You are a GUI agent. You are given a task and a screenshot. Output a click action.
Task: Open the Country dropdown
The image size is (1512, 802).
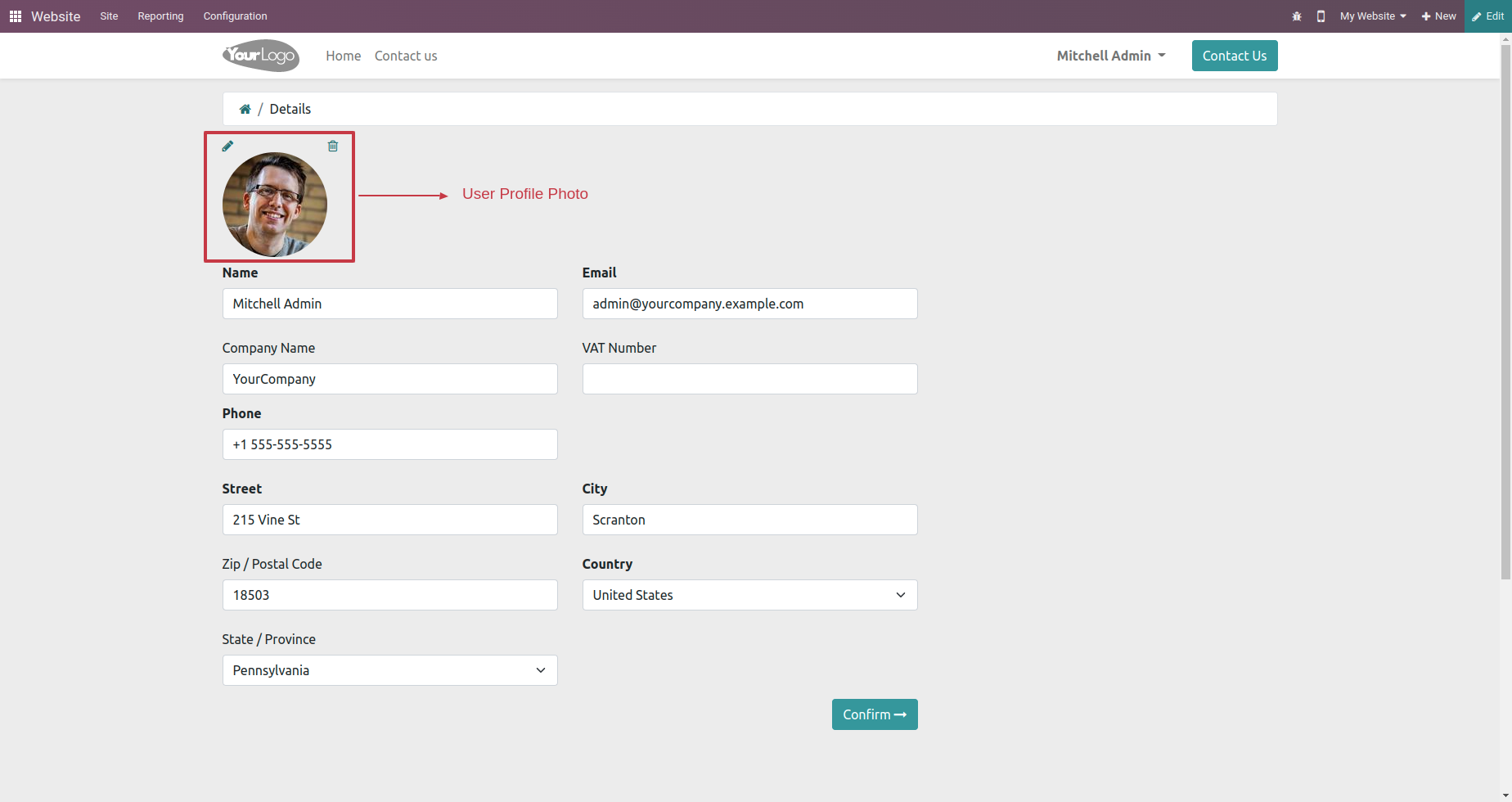749,595
